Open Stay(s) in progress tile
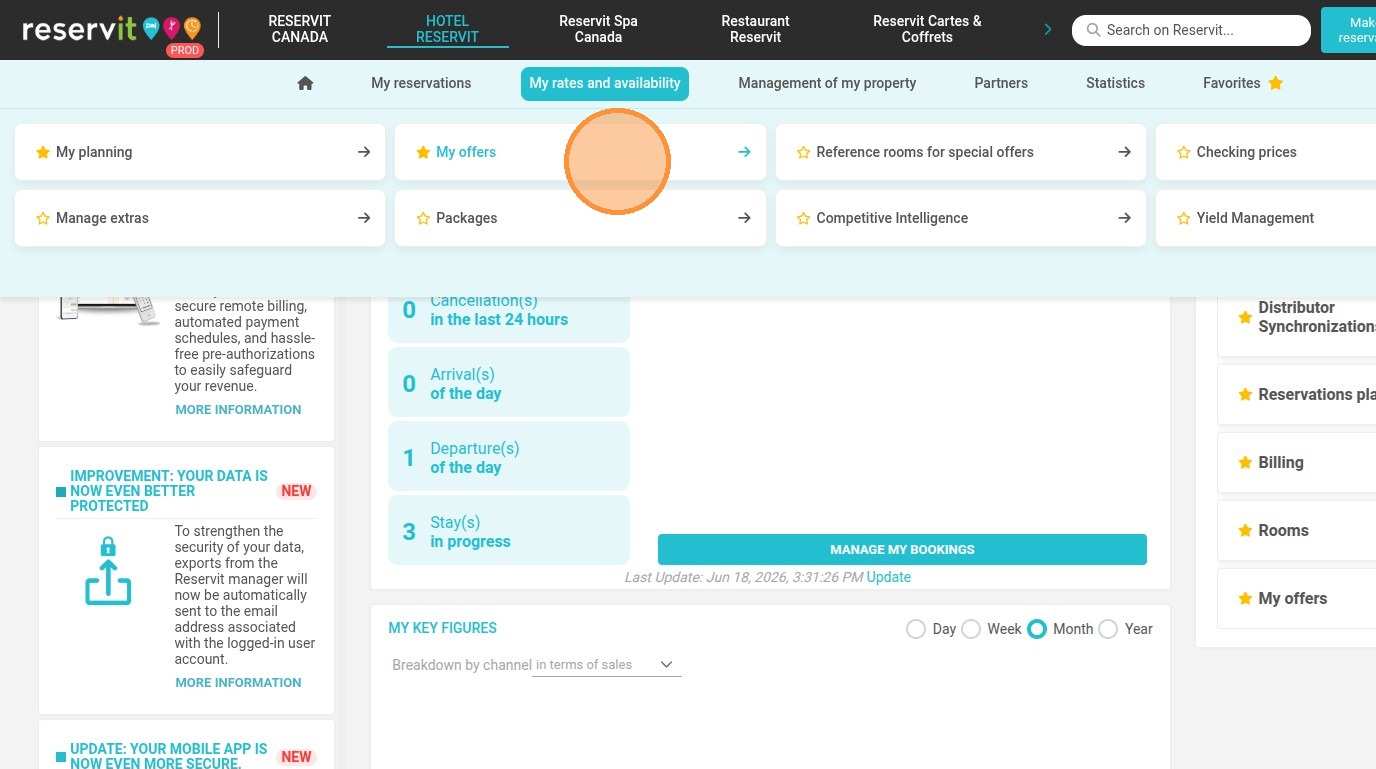 (509, 531)
